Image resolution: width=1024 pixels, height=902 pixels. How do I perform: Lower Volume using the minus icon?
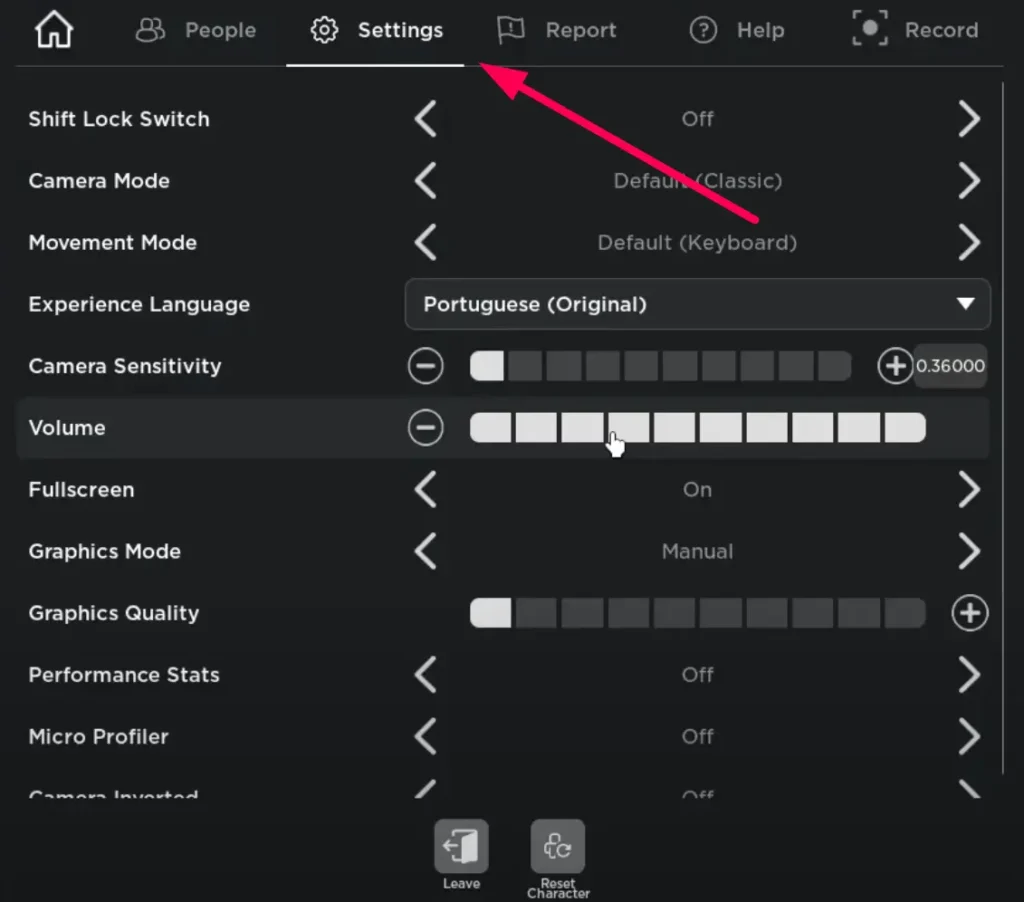tap(425, 429)
